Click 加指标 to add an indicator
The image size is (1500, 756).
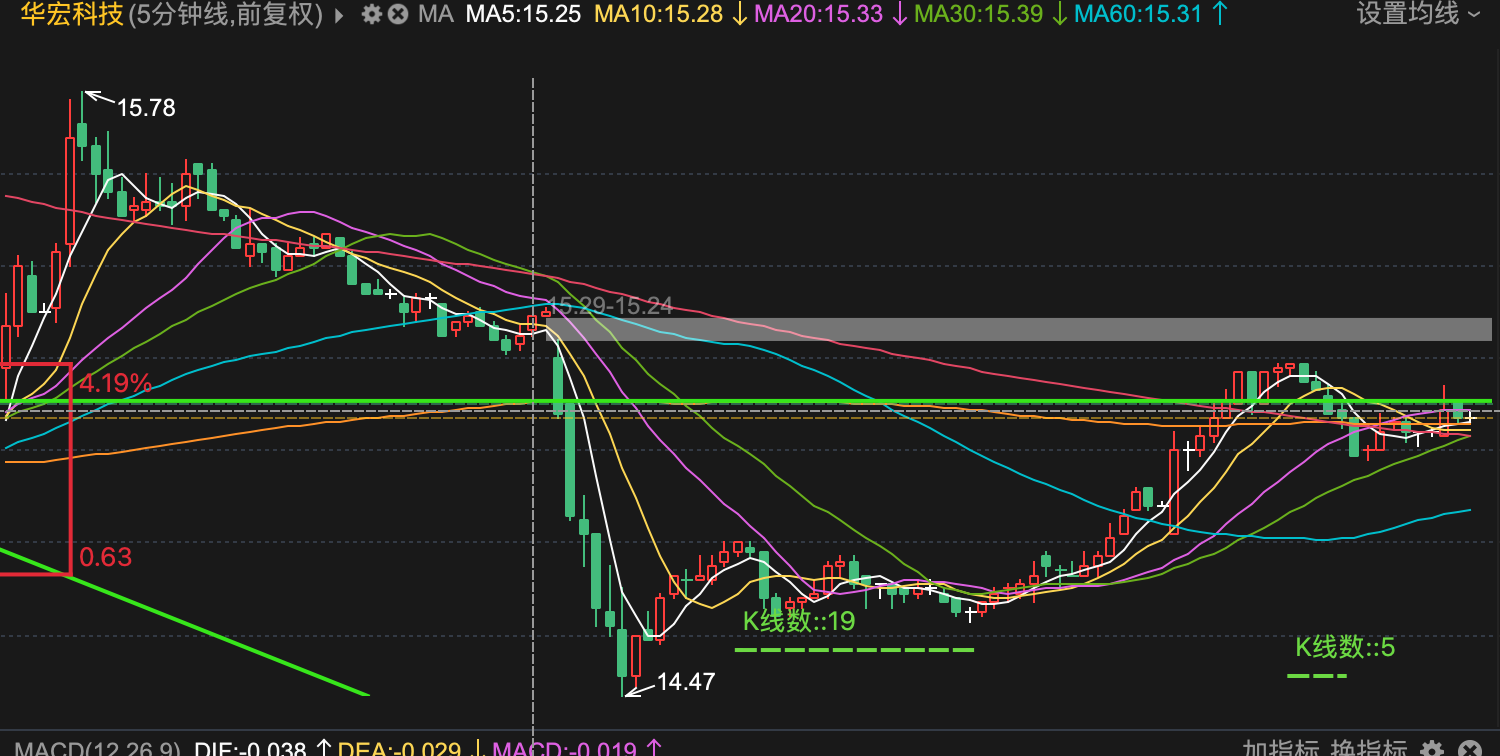(x=1279, y=748)
